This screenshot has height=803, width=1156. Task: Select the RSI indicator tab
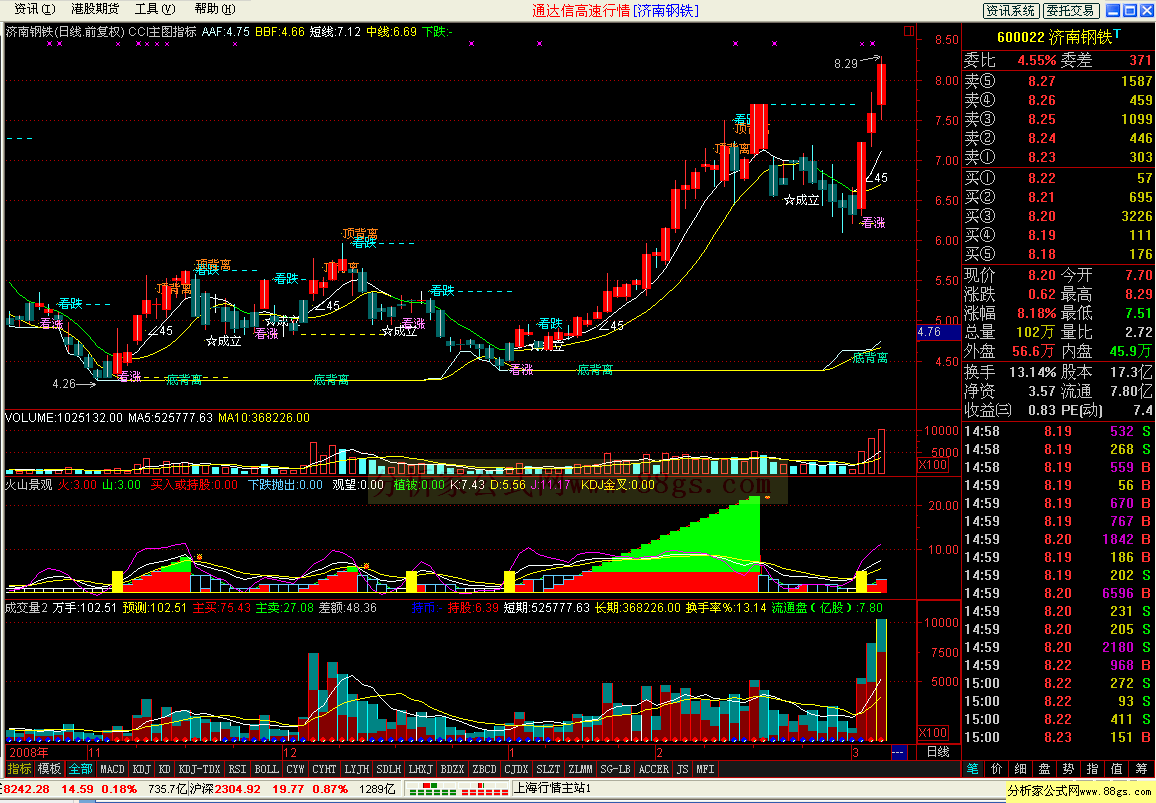(237, 769)
